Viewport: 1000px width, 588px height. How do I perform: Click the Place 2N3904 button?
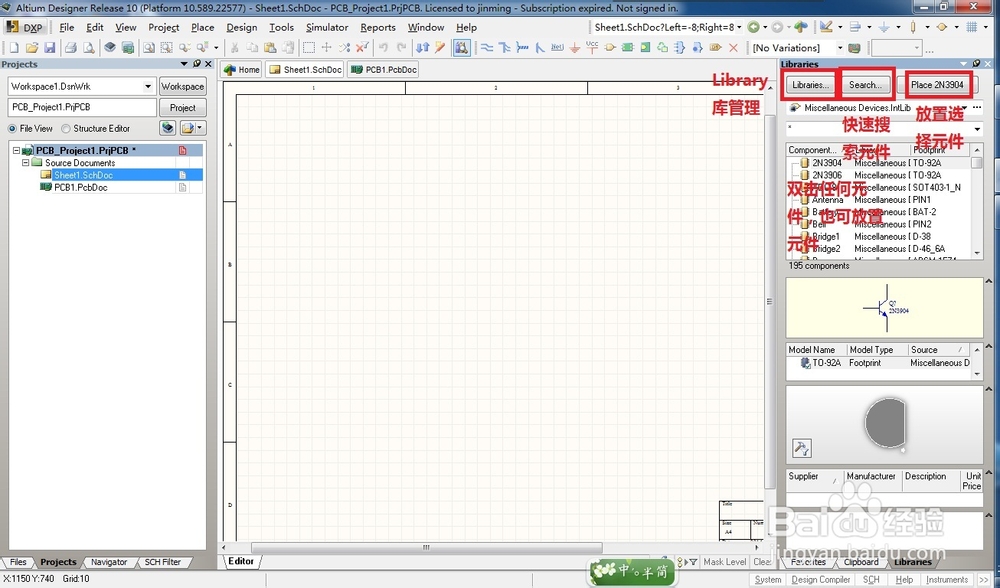tap(937, 85)
